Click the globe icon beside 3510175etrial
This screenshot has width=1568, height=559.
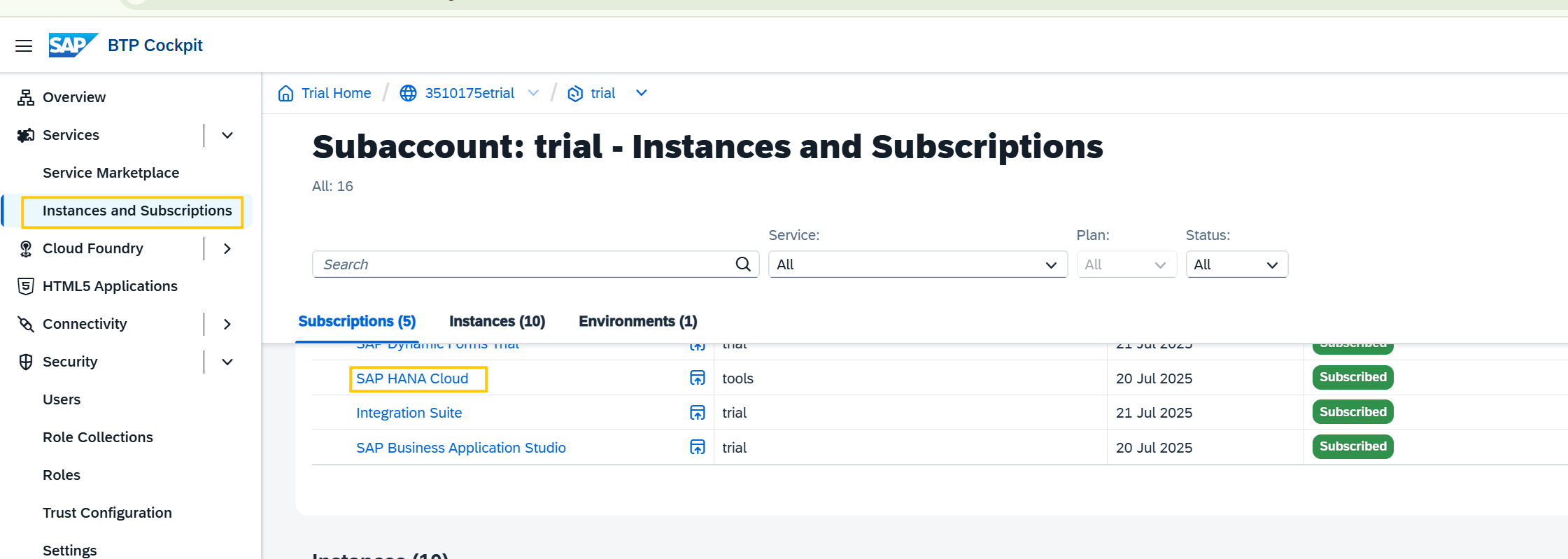point(408,93)
